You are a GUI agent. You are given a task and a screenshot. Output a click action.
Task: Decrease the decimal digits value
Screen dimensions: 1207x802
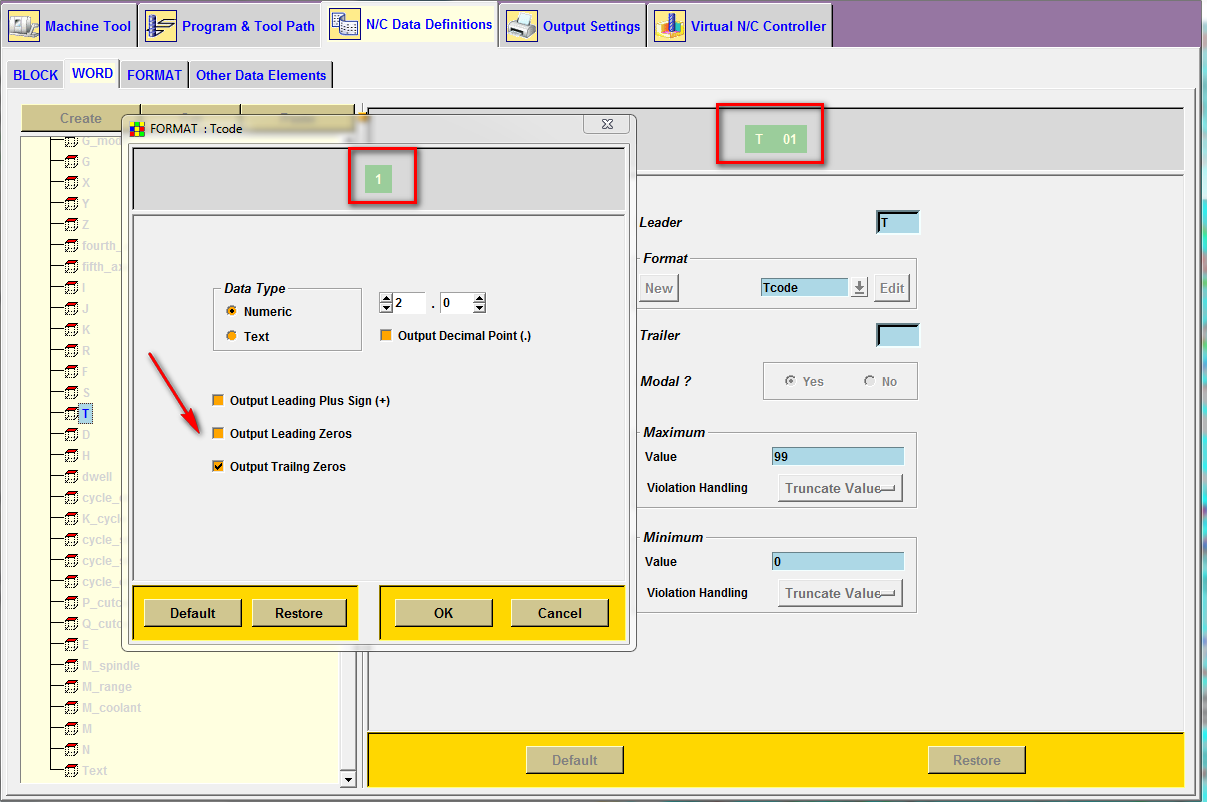[479, 308]
